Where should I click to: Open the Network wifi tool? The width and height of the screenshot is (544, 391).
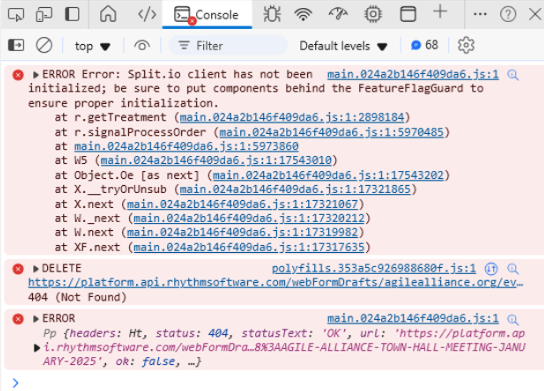pos(303,15)
